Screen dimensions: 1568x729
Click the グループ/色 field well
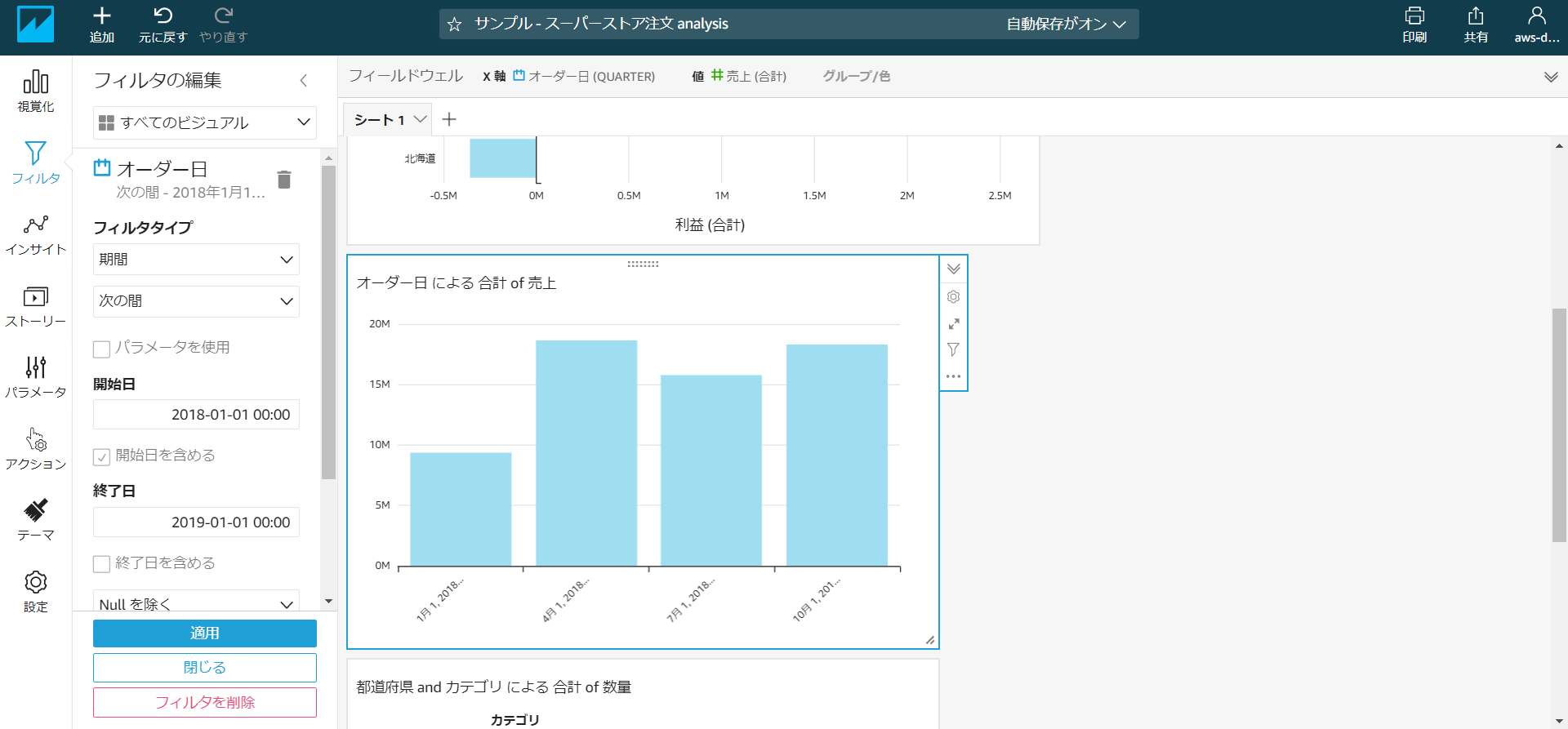click(856, 76)
